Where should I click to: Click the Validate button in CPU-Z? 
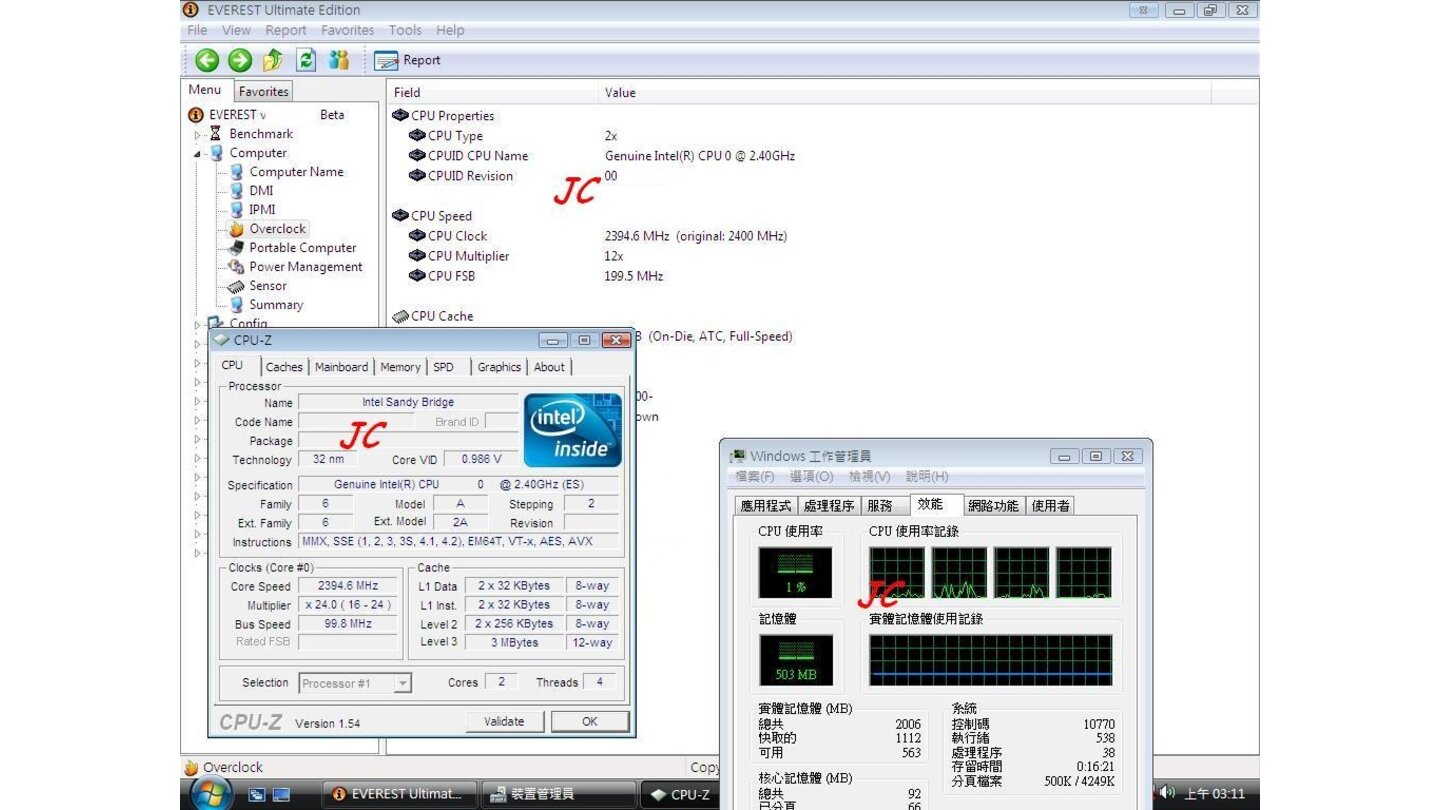(504, 721)
